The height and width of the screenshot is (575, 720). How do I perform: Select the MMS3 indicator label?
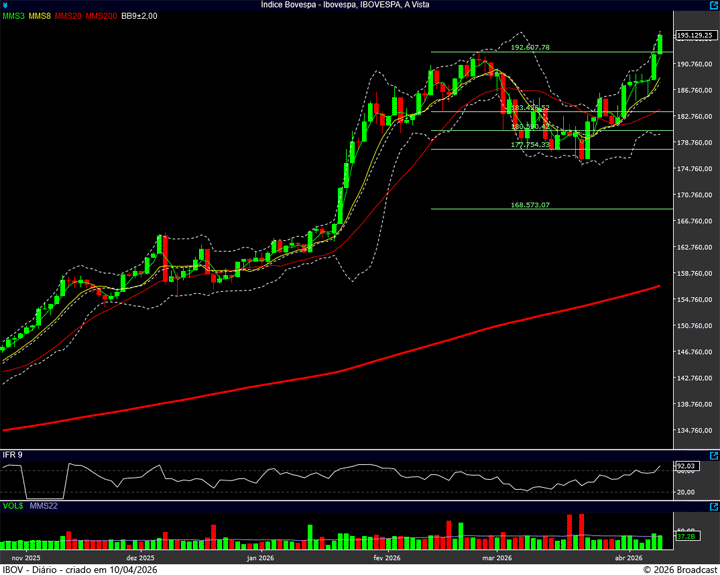(14, 16)
